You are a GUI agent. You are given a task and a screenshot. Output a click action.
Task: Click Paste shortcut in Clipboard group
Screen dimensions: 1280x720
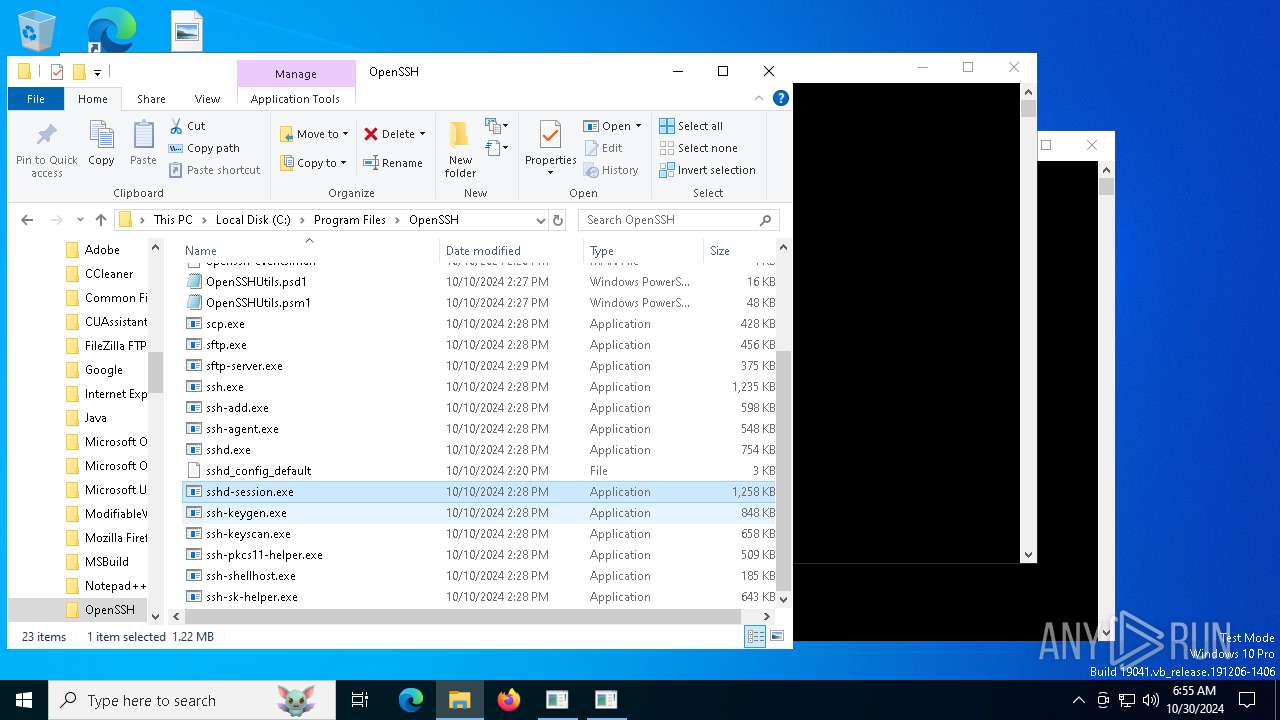pos(215,170)
